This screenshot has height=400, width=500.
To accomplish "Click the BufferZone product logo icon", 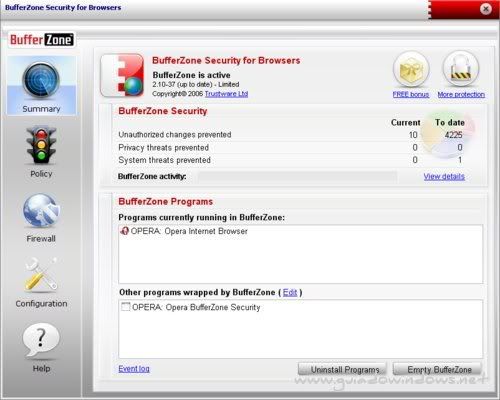I will (x=122, y=75).
